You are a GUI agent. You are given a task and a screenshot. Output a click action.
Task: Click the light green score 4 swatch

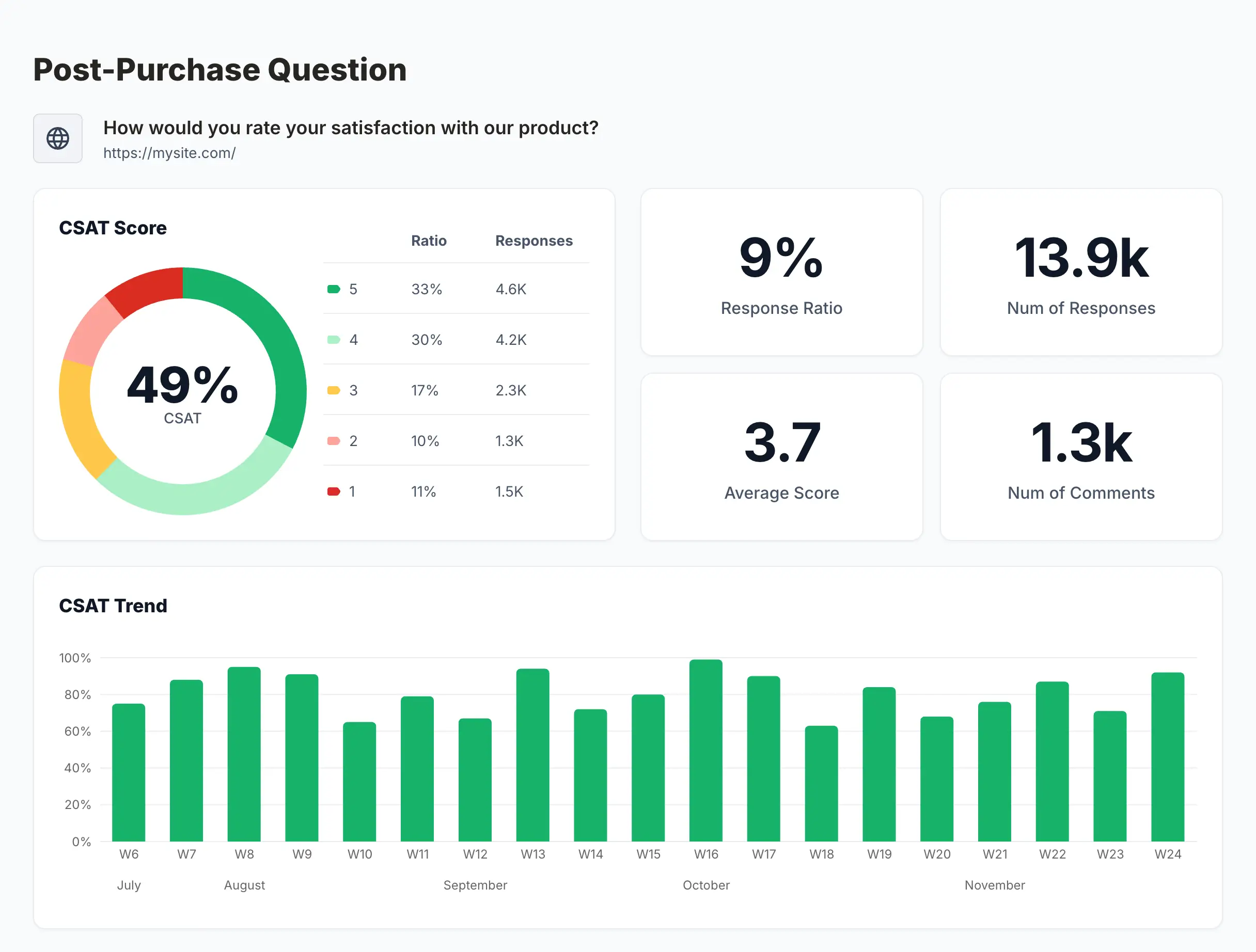point(333,340)
